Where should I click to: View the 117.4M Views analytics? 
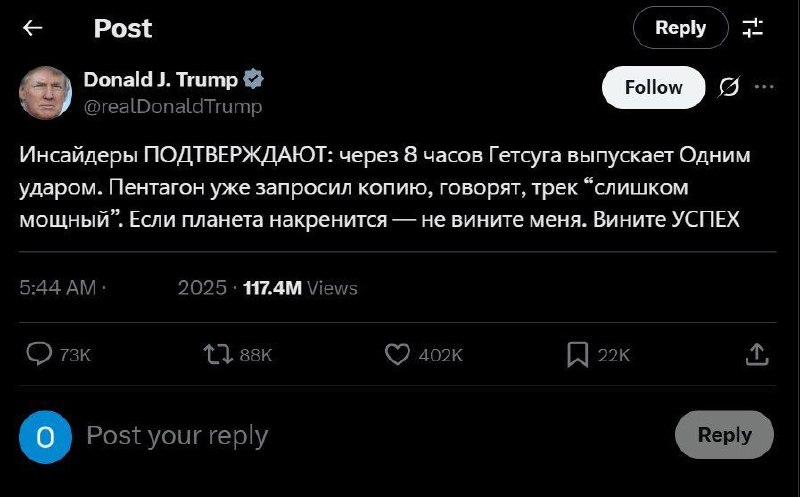point(301,288)
